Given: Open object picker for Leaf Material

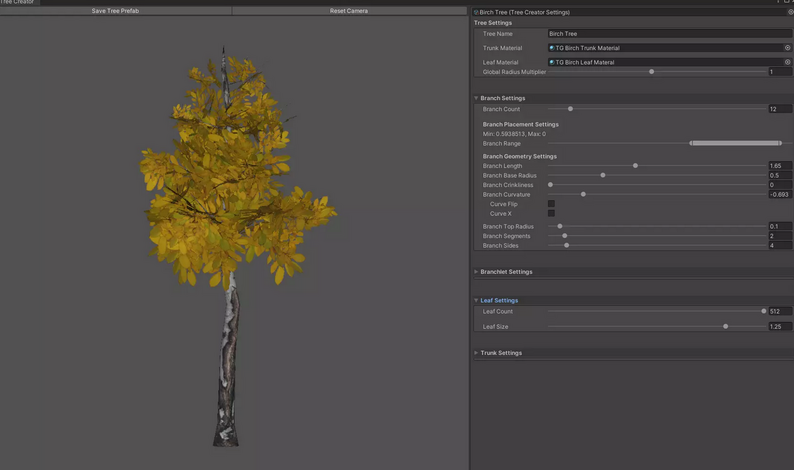Looking at the screenshot, I should 787,62.
